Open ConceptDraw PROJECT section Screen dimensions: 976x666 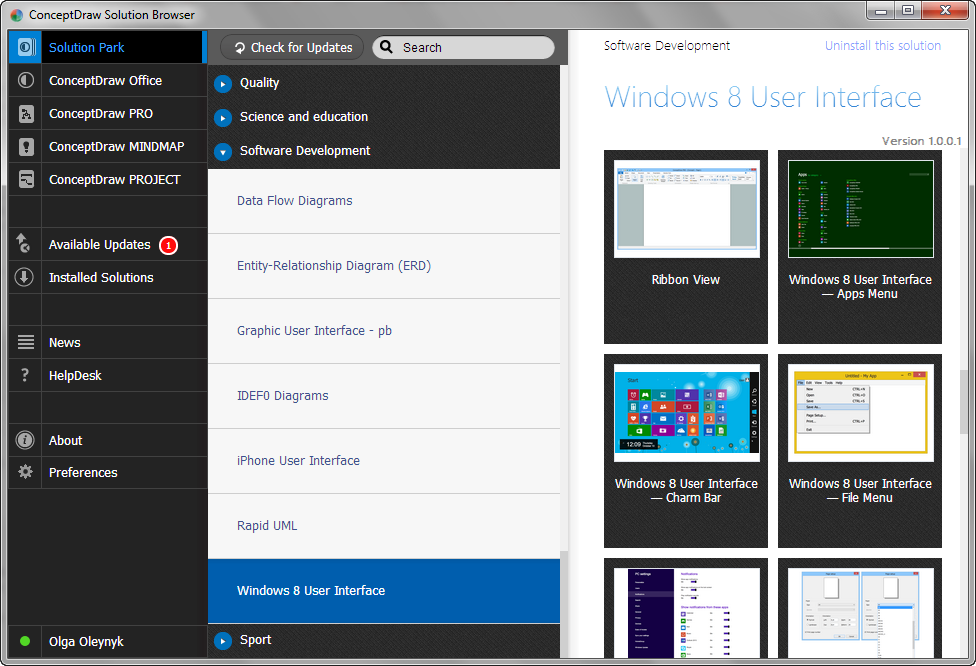(x=107, y=179)
